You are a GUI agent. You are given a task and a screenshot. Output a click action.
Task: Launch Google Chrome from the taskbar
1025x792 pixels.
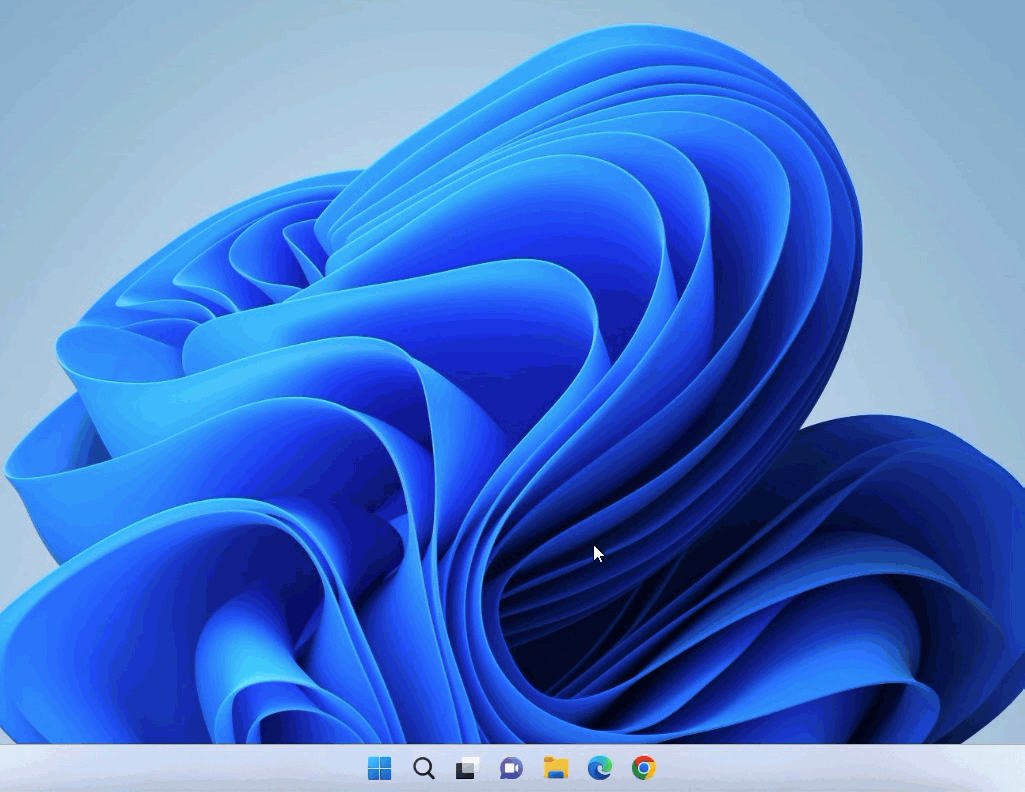(644, 768)
